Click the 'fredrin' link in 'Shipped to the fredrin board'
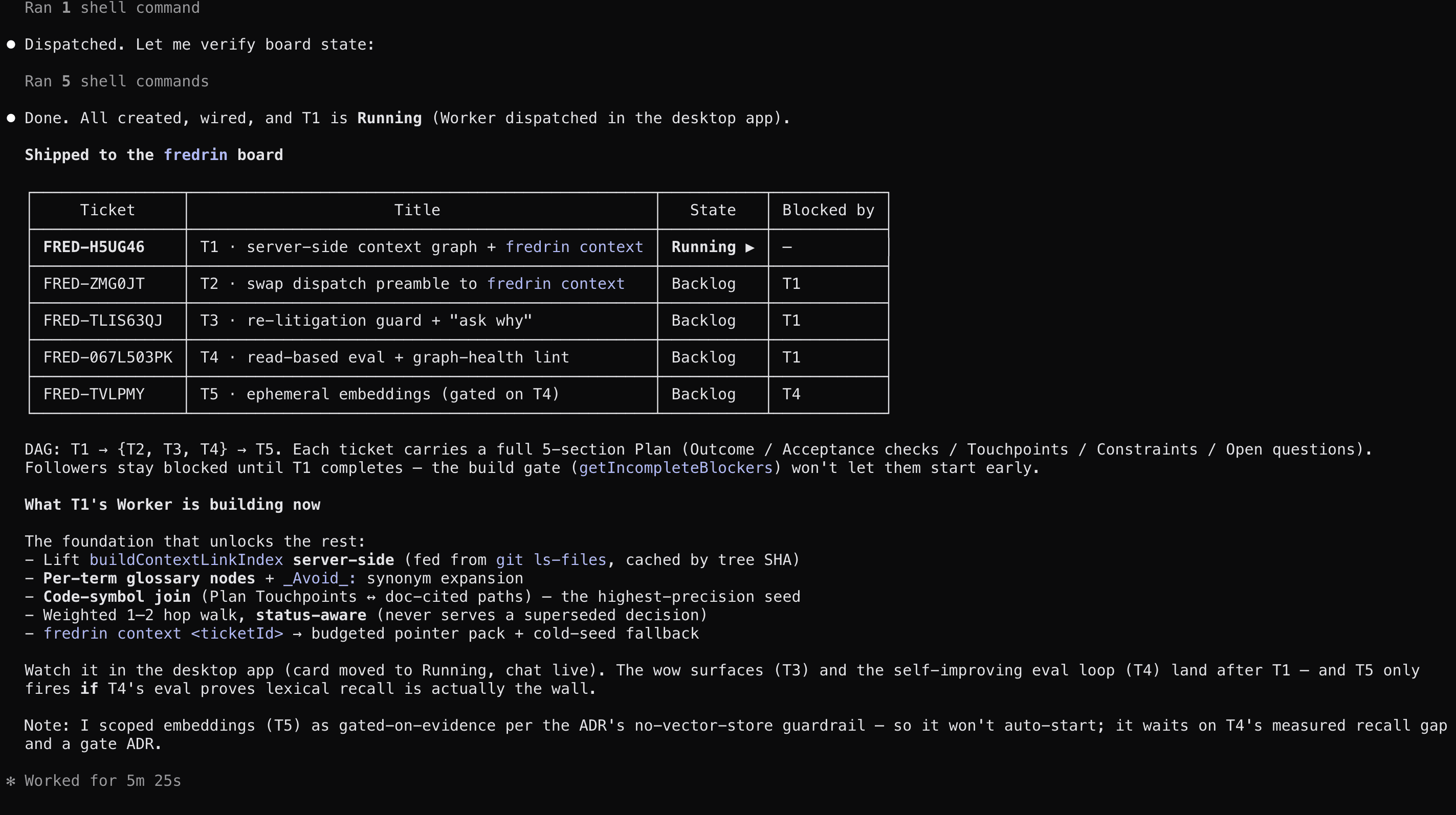The image size is (1456, 815). click(x=195, y=155)
